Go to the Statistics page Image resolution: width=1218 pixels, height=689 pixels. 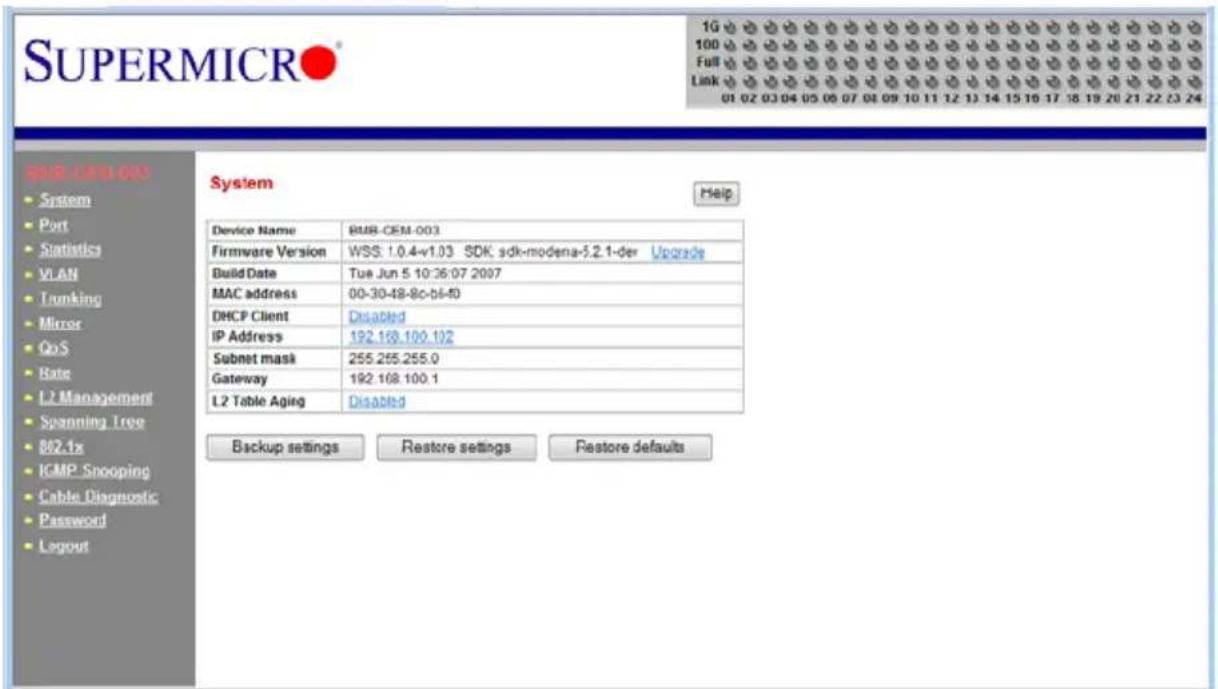click(x=70, y=248)
